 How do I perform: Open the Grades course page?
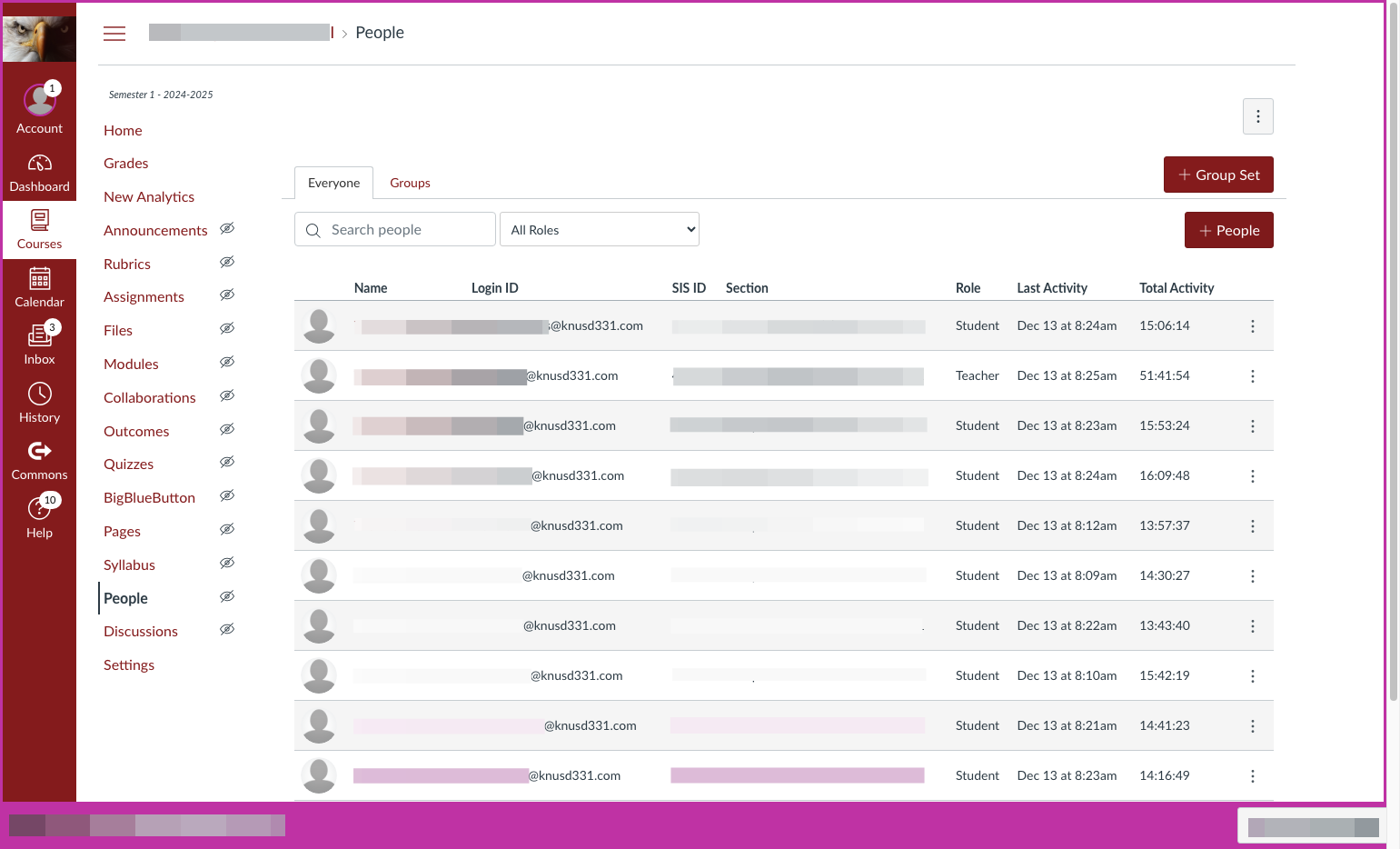coord(125,164)
